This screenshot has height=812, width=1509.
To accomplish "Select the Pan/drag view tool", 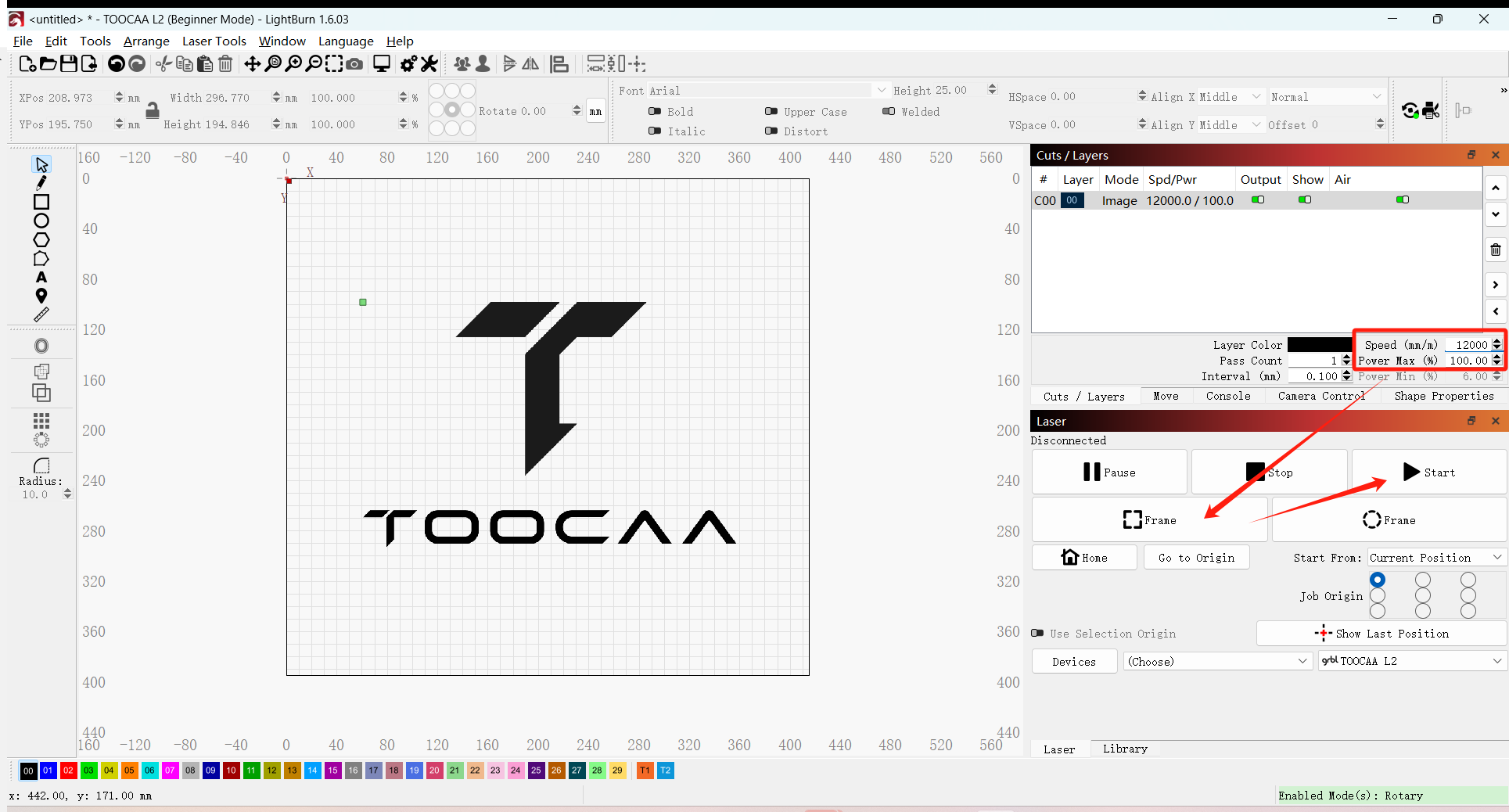I will 252,64.
